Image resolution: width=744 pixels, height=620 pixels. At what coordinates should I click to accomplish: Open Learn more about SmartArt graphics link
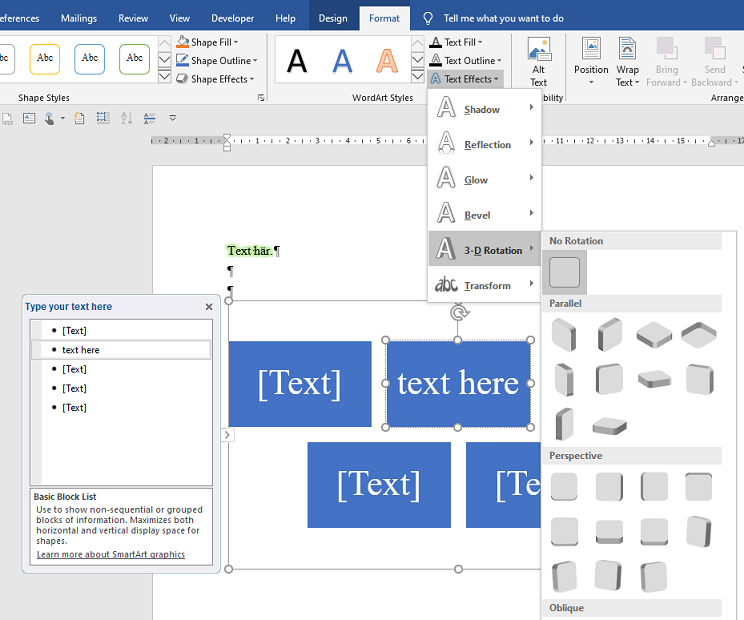111,554
